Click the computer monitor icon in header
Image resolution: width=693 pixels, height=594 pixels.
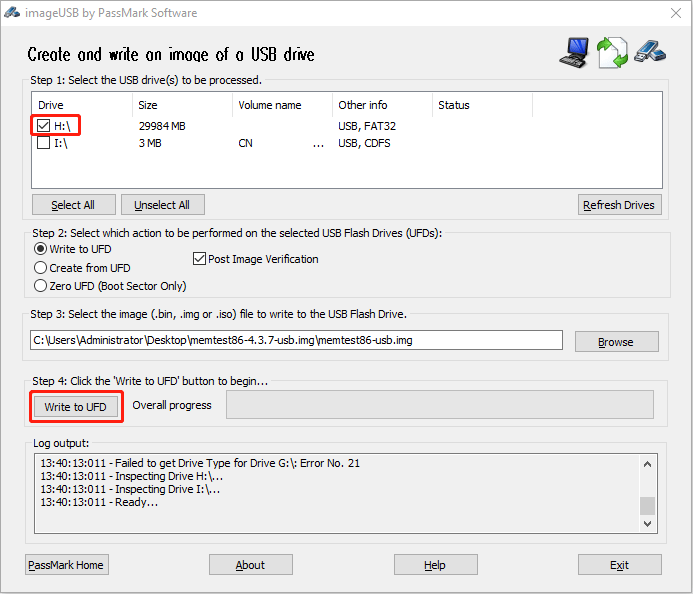click(x=574, y=53)
